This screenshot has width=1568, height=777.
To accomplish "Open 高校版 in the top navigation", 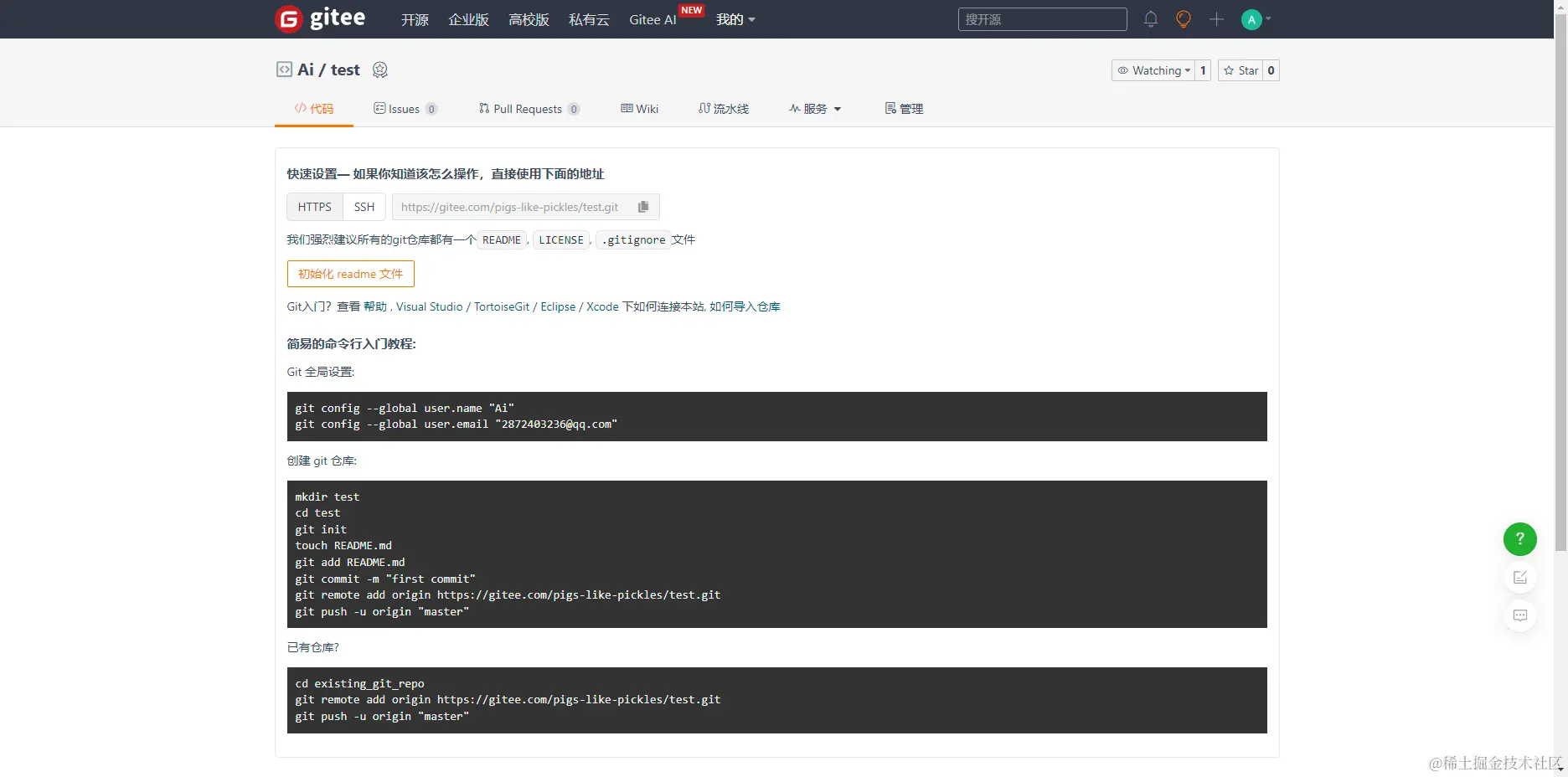I will click(x=529, y=19).
